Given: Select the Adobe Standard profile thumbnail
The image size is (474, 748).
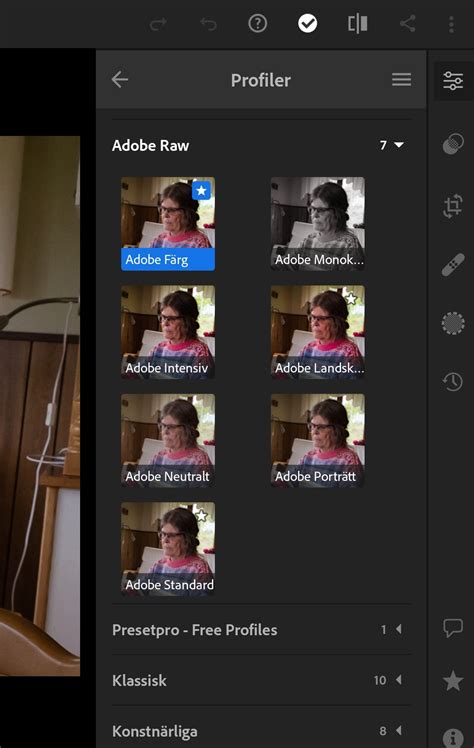Looking at the screenshot, I should pyautogui.click(x=168, y=549).
